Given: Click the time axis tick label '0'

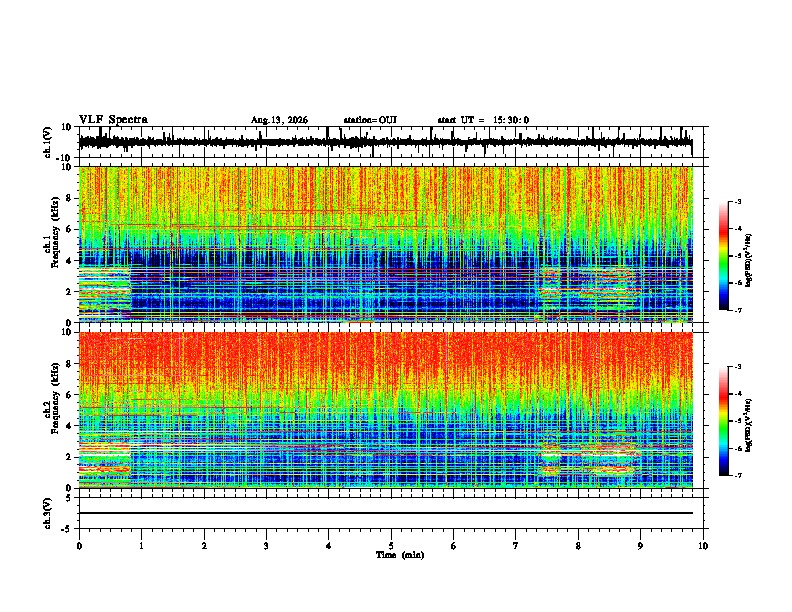Looking at the screenshot, I should pyautogui.click(x=79, y=546).
